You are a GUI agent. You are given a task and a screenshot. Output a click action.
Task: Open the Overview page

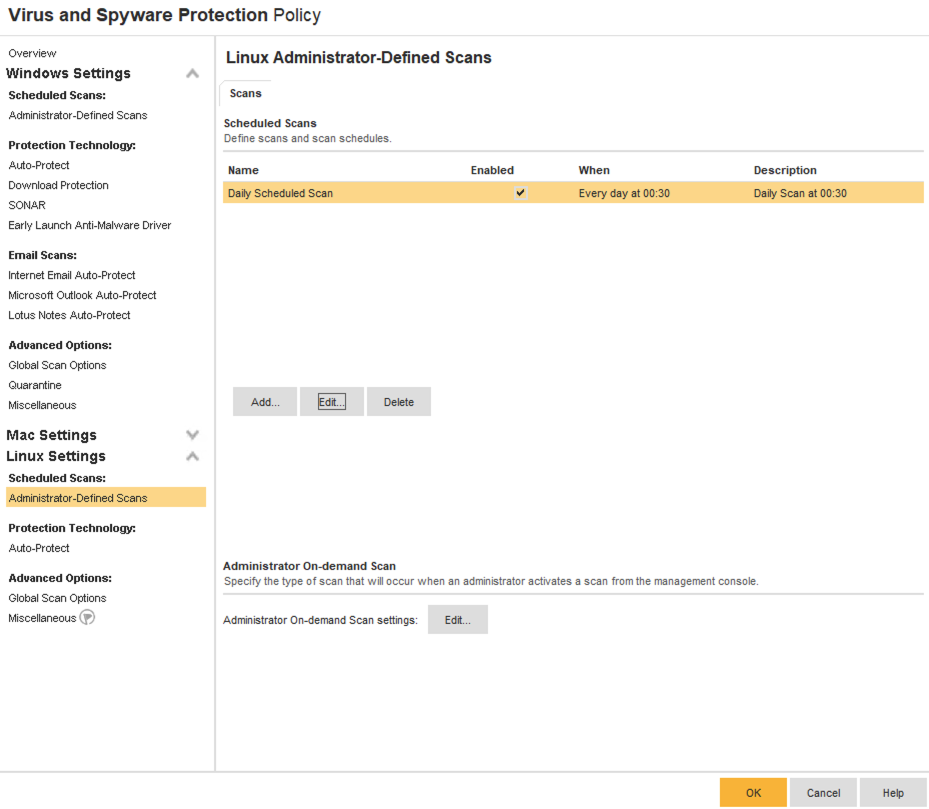click(32, 53)
